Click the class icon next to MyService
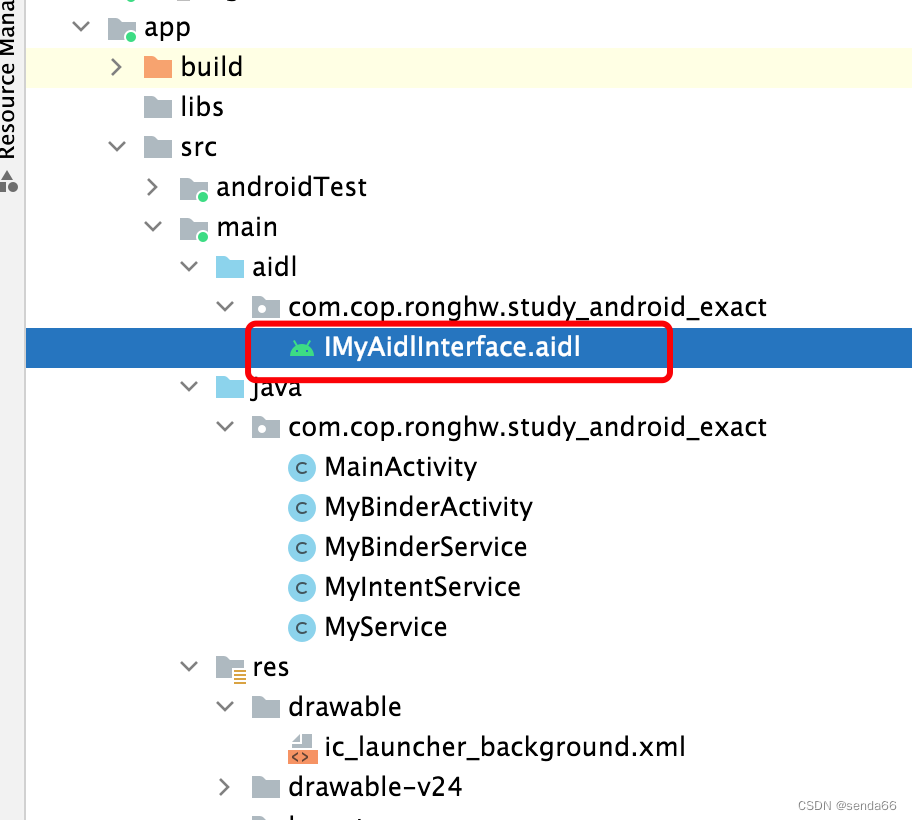 coord(302,627)
